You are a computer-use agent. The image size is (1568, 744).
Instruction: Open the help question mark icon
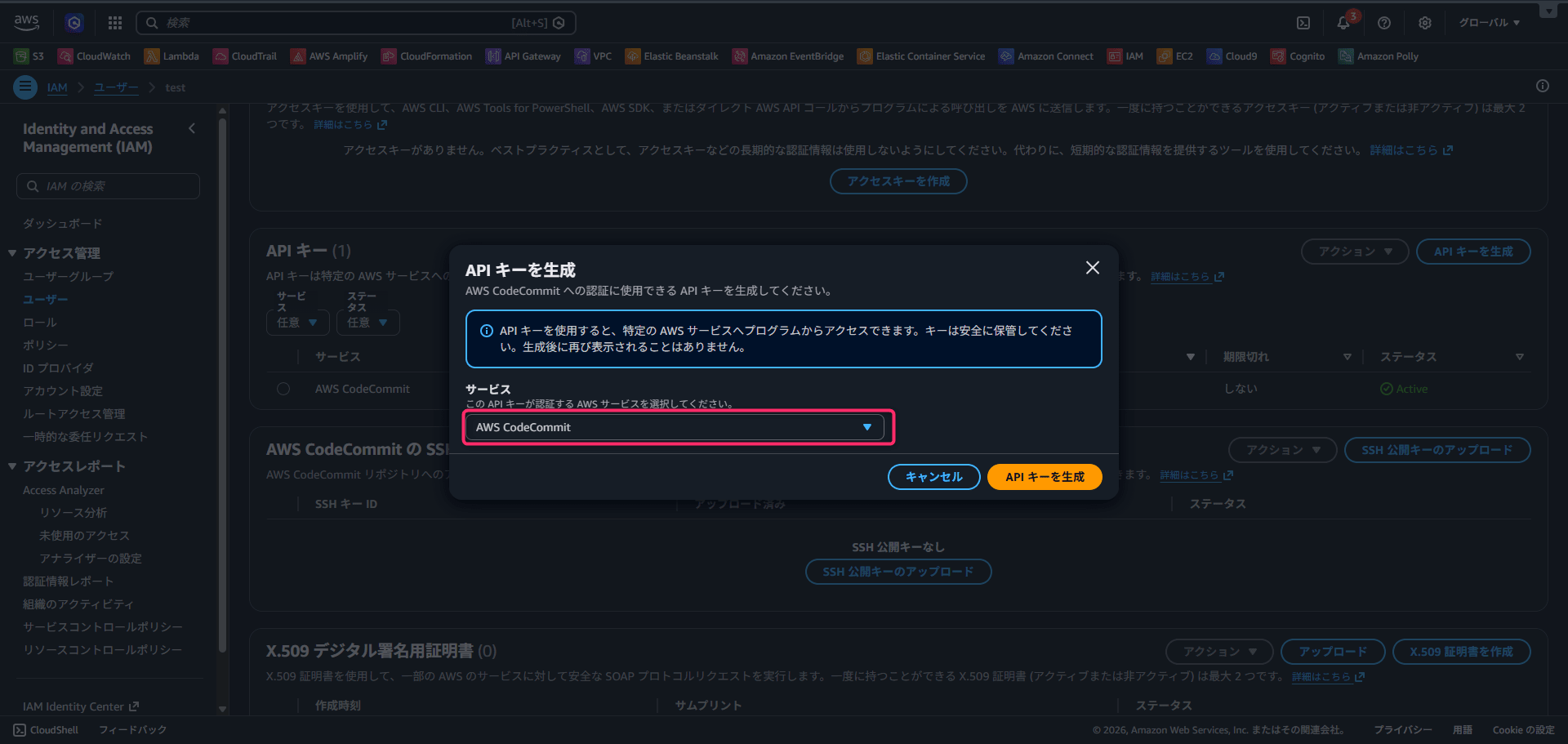click(1384, 23)
